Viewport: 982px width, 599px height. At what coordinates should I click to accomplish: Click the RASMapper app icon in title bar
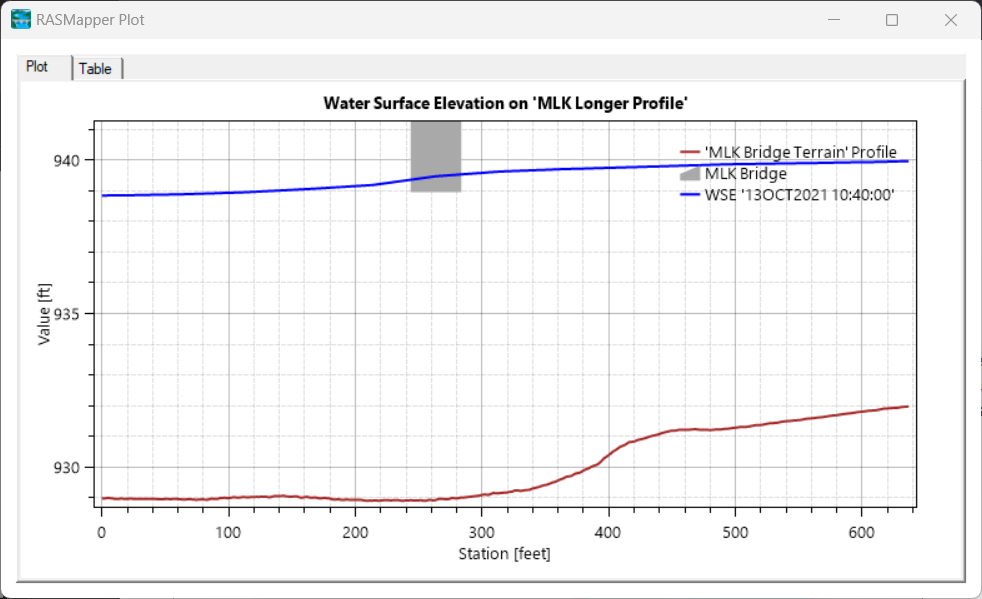tap(20, 19)
